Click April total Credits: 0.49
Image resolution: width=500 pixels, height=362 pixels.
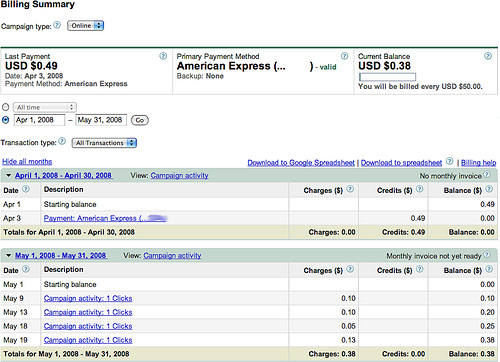(x=403, y=232)
